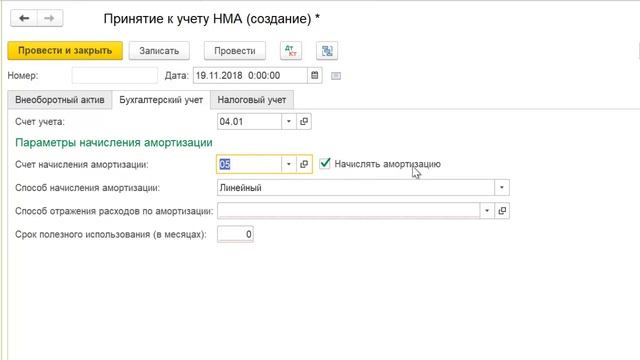Click the Счет учета: label

pyautogui.click(x=40, y=122)
